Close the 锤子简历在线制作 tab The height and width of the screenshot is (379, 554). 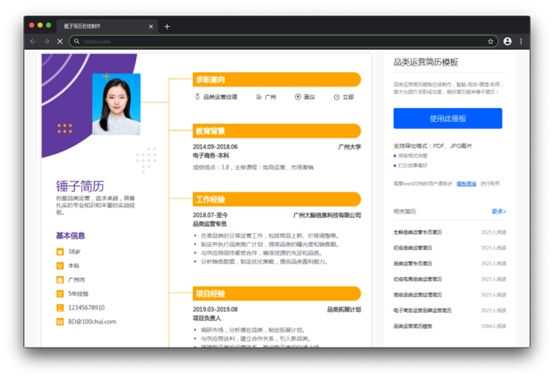tap(151, 26)
